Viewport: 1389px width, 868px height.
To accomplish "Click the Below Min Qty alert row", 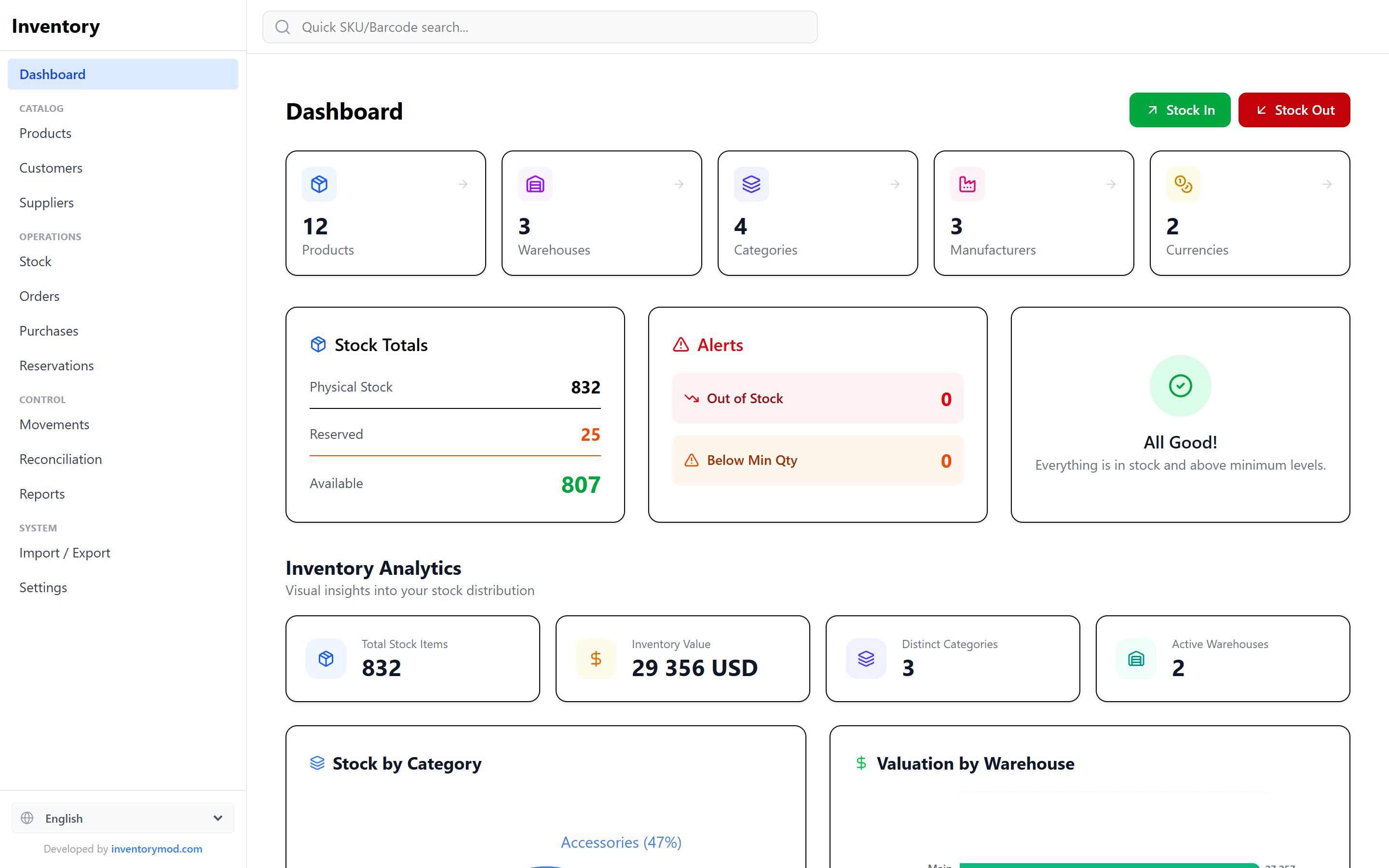I will pos(817,461).
